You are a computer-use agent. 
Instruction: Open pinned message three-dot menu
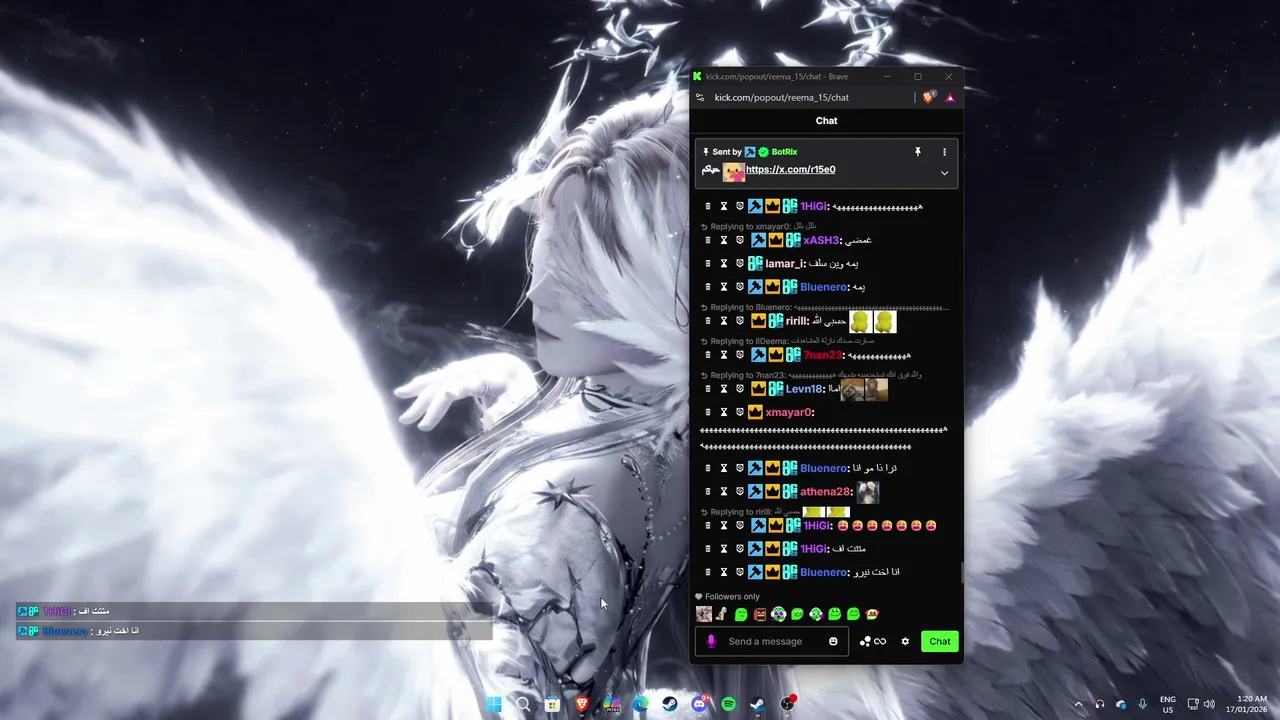coord(944,152)
